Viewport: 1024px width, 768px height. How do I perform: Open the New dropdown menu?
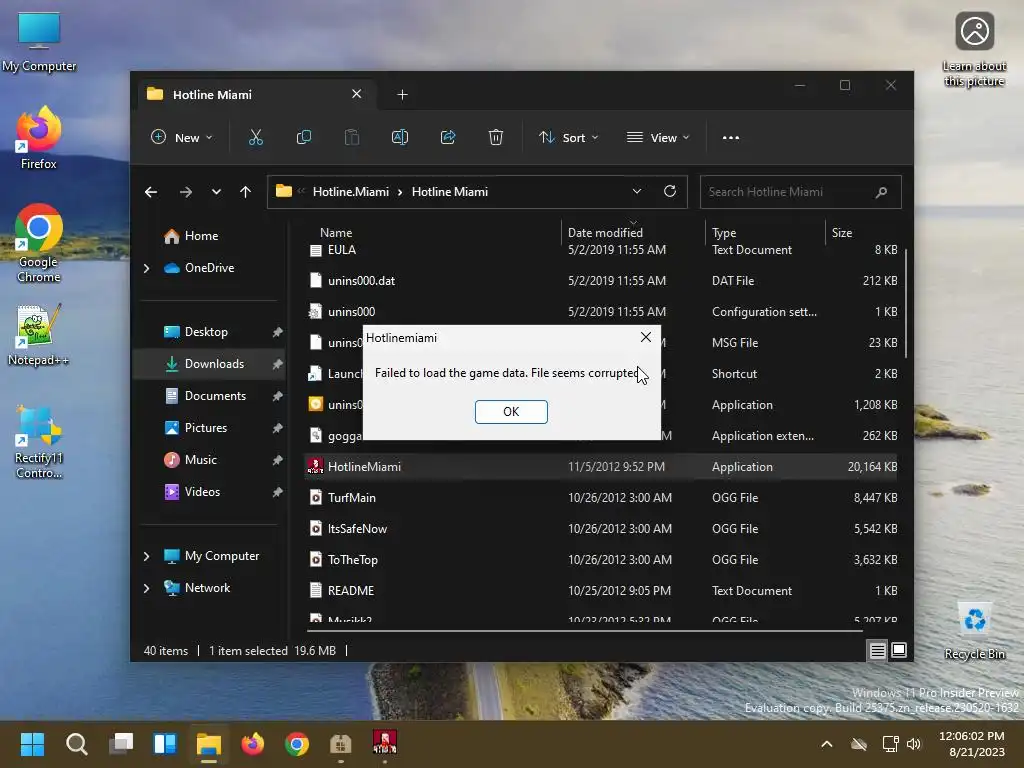(x=182, y=137)
